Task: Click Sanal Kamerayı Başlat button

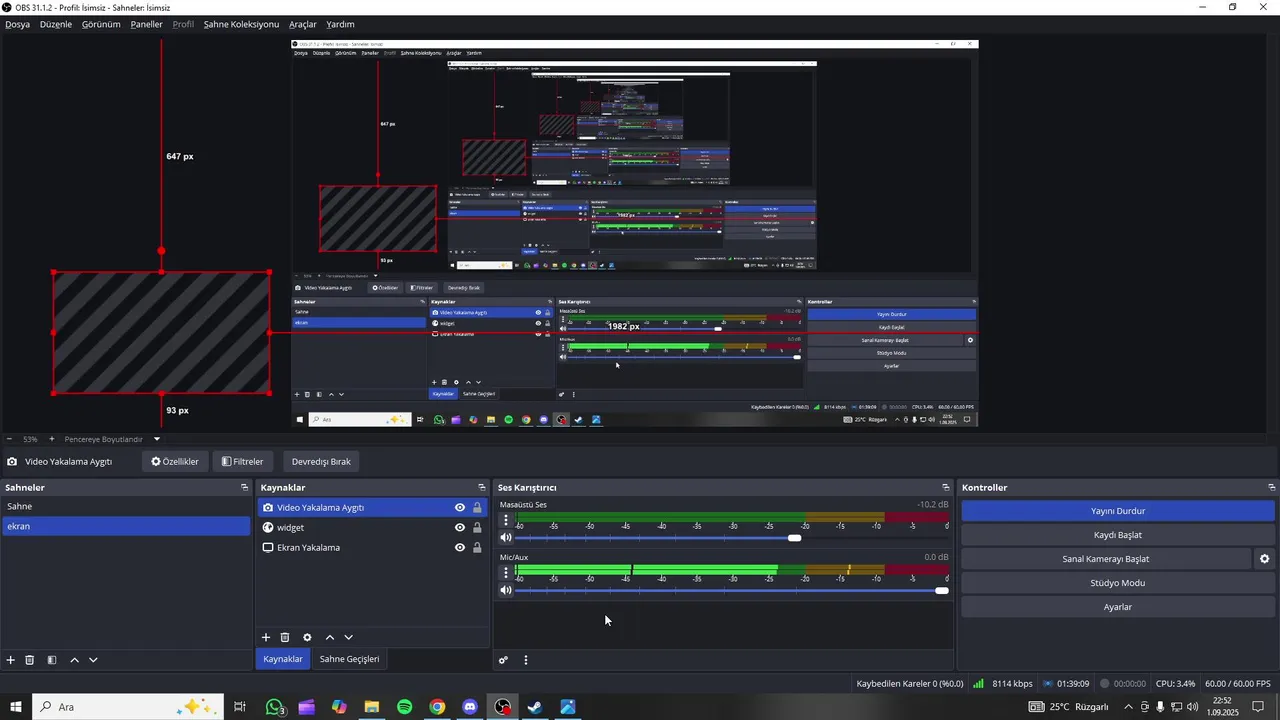Action: pyautogui.click(x=1106, y=559)
